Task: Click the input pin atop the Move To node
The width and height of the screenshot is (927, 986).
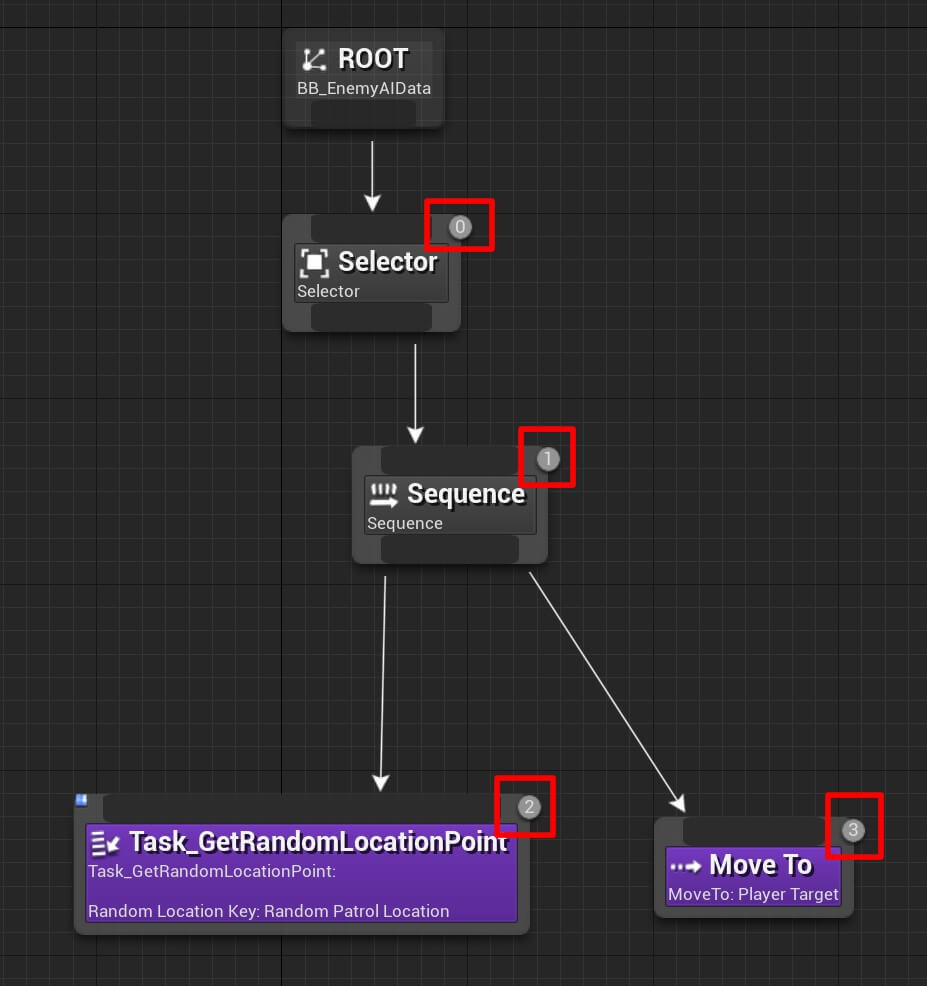Action: point(753,830)
